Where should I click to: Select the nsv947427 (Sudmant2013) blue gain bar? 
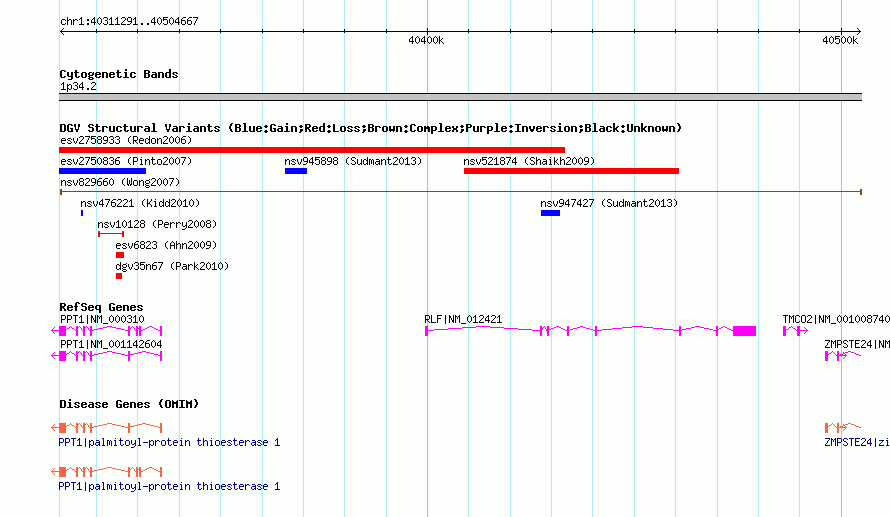click(550, 213)
